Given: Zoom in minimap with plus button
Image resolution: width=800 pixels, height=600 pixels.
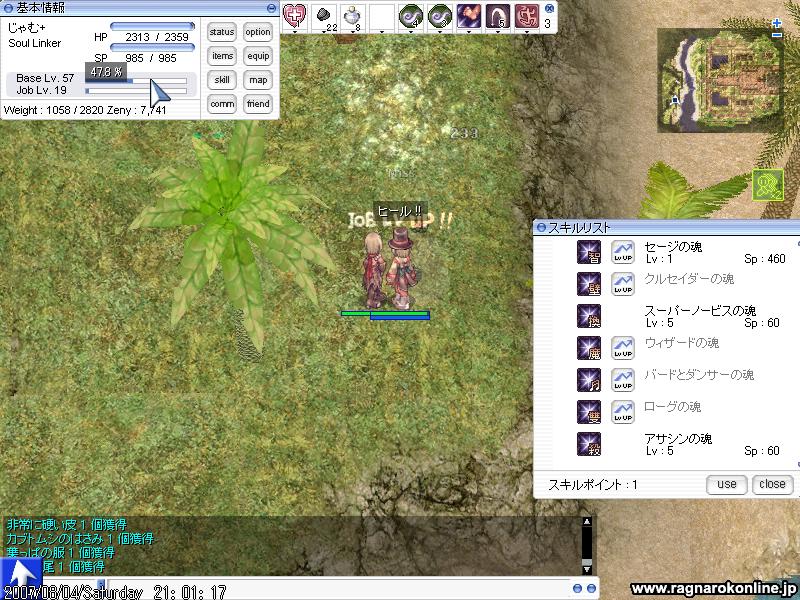Looking at the screenshot, I should click(x=777, y=23).
